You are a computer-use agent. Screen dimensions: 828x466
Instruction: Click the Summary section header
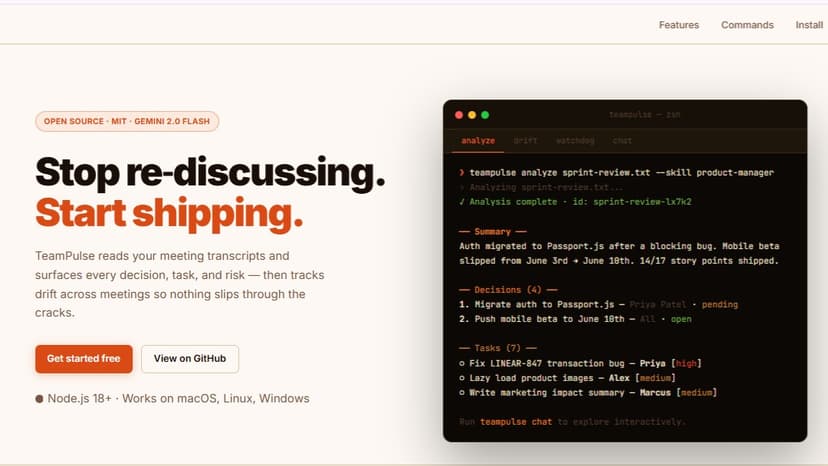tap(492, 231)
